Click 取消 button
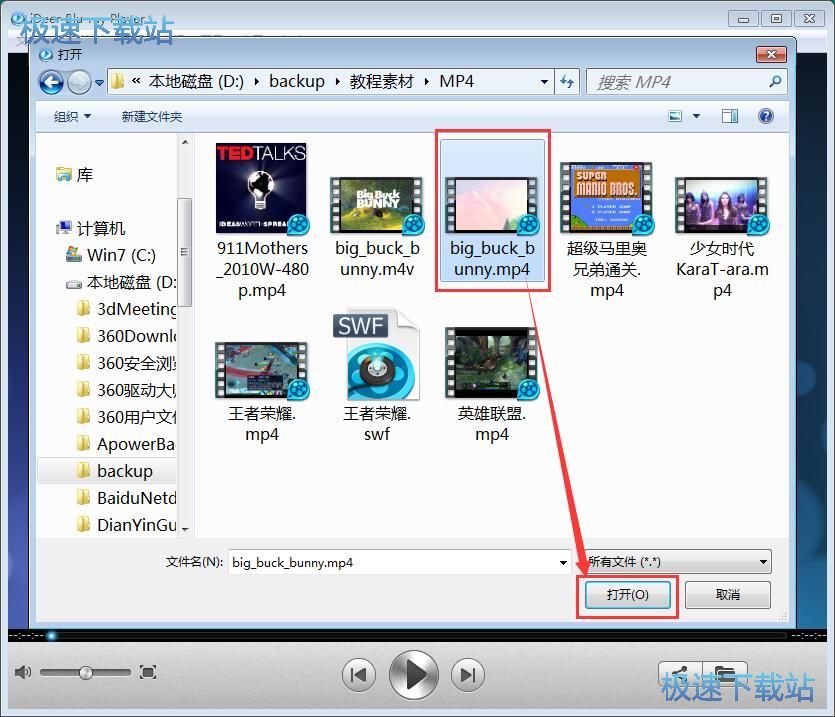Screen dimensions: 835x717 727,594
